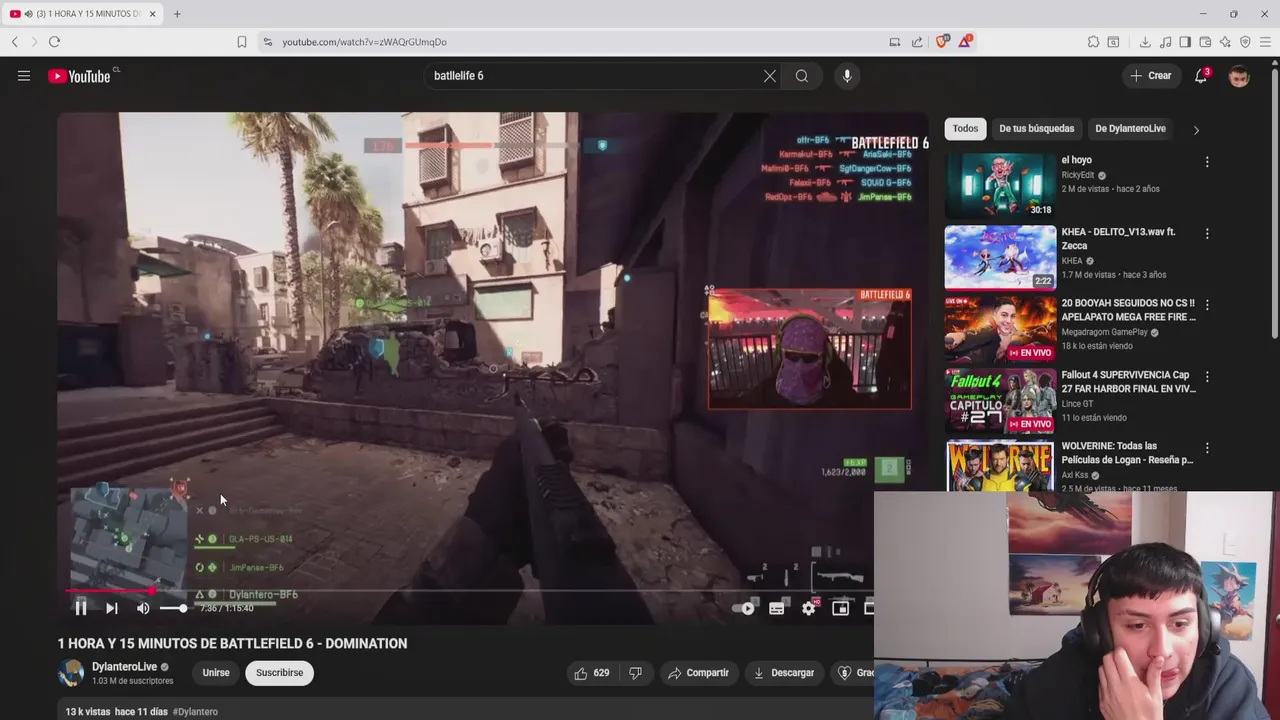
Task: Open the KHEA DELITO_V13.wav thumbnail
Action: coord(1000,257)
